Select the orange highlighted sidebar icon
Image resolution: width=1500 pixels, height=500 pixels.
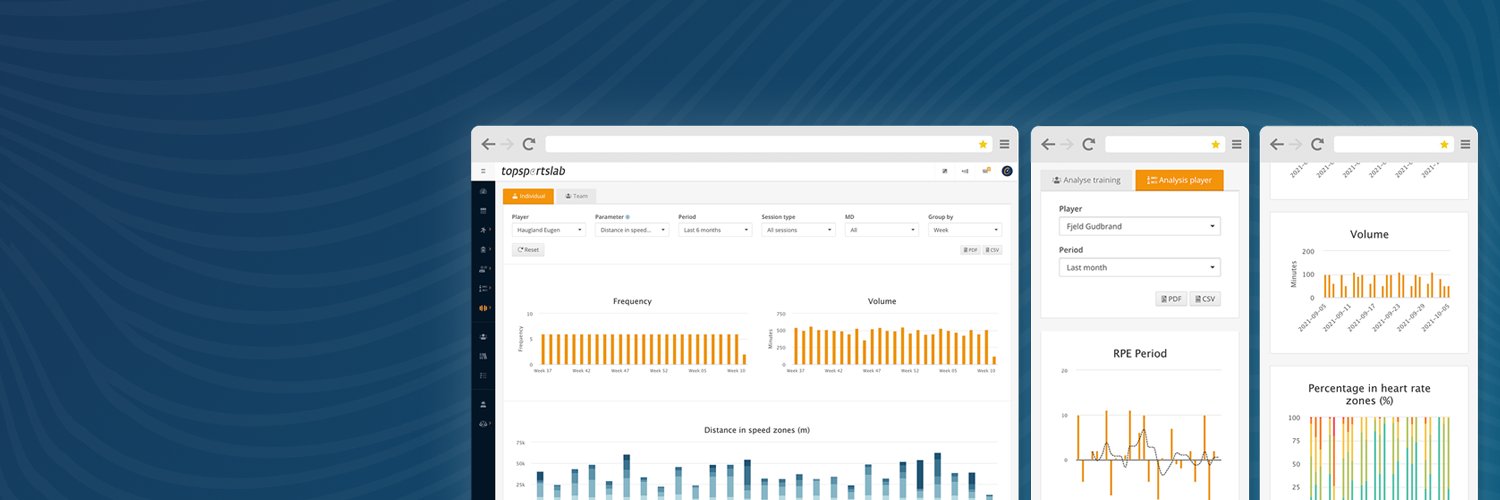click(x=483, y=307)
